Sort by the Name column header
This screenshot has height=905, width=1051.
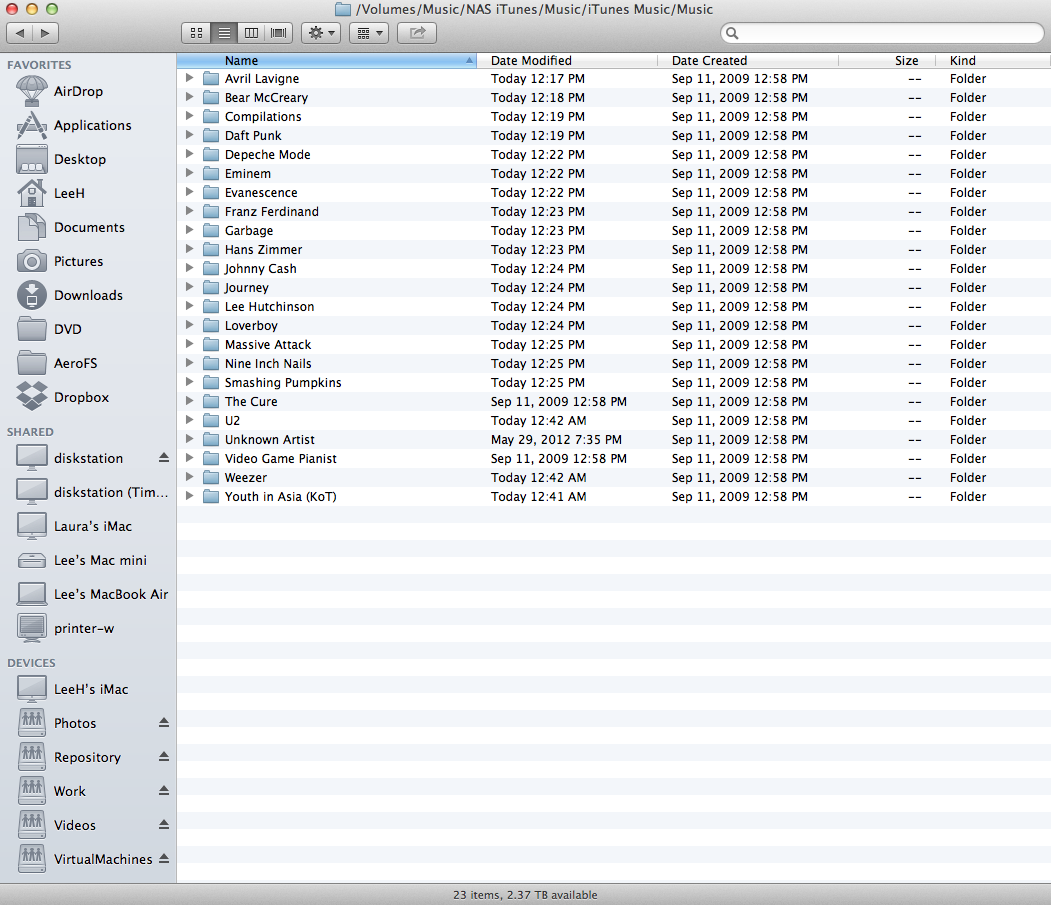[326, 60]
